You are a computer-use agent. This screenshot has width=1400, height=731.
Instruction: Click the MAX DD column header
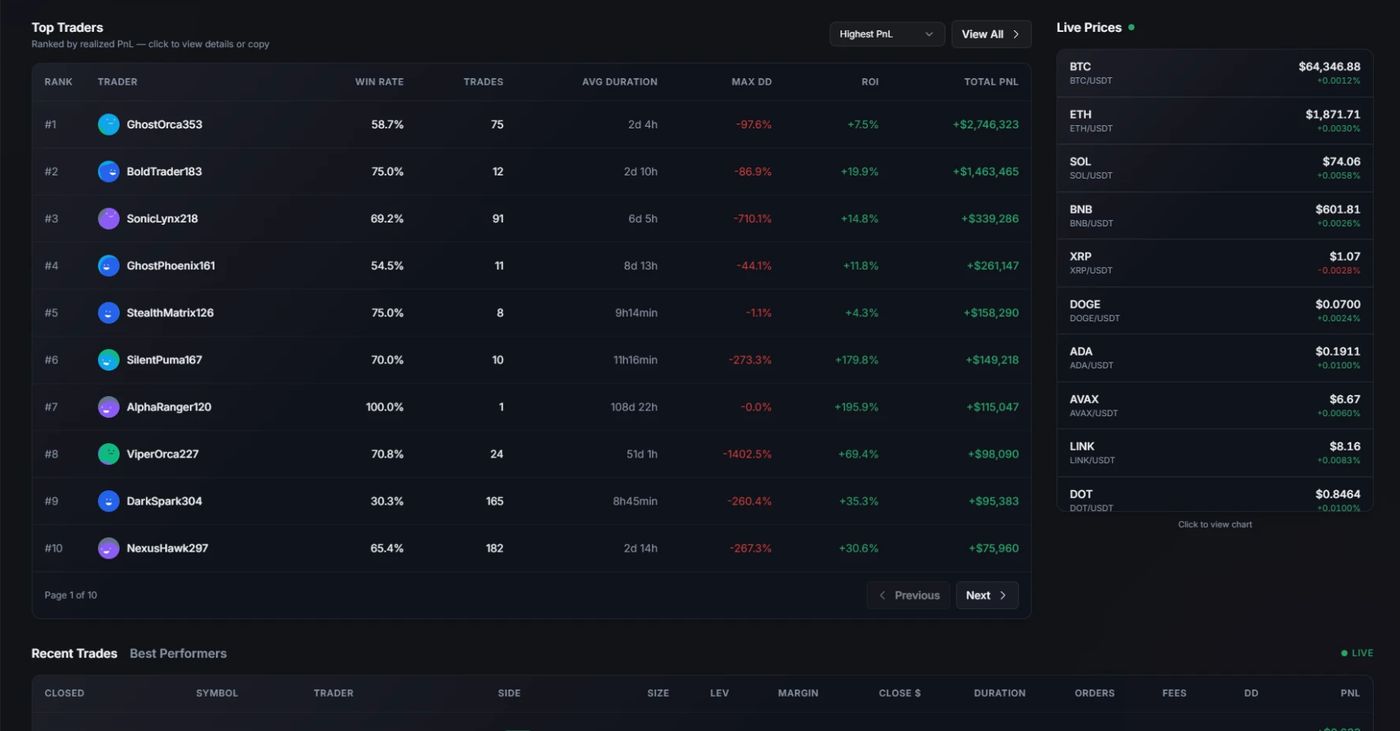pyautogui.click(x=752, y=82)
